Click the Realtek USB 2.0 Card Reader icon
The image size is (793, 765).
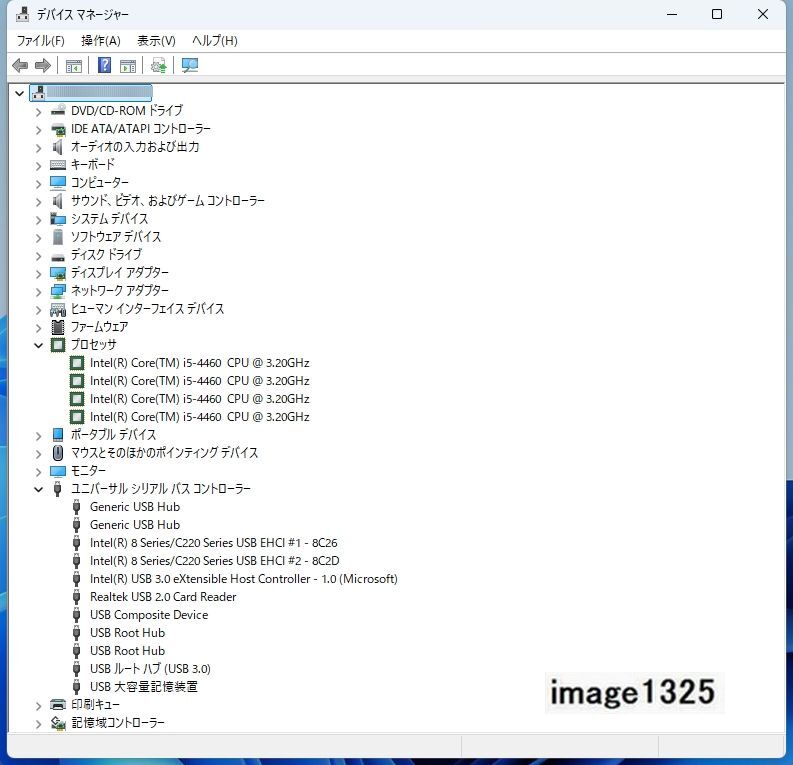tap(76, 597)
